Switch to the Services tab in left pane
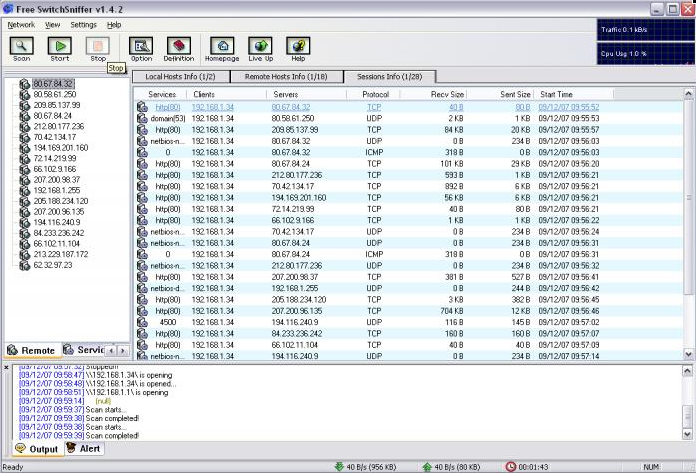This screenshot has height=473, width=696. point(83,350)
